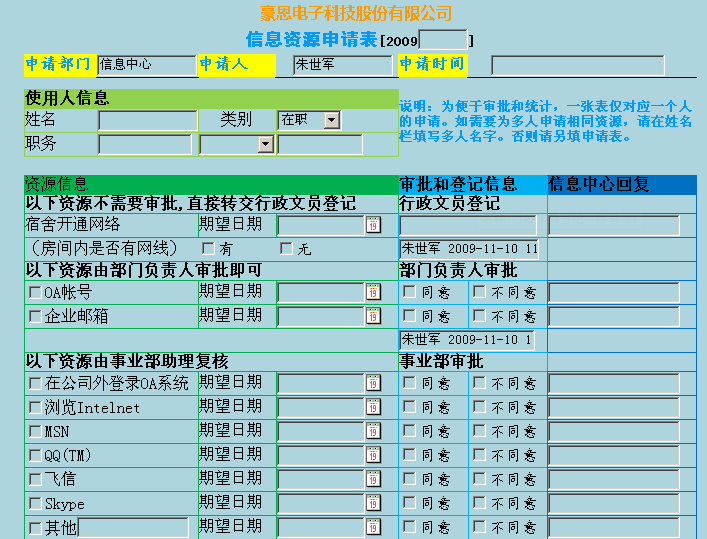This screenshot has width=707, height=539.
Task: Click the 姓名 input field
Action: [x=147, y=120]
